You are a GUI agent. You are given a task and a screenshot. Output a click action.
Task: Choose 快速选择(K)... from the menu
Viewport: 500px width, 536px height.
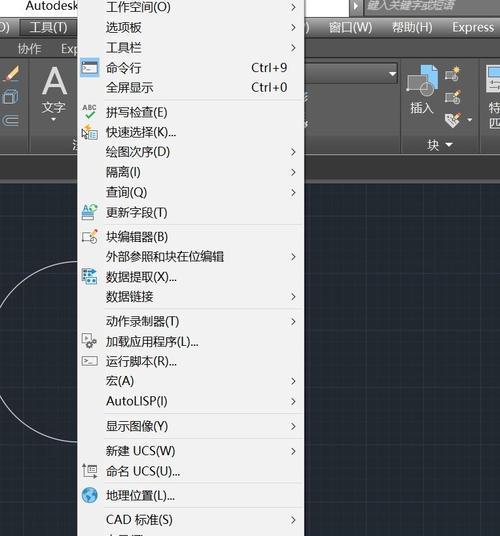point(191,132)
